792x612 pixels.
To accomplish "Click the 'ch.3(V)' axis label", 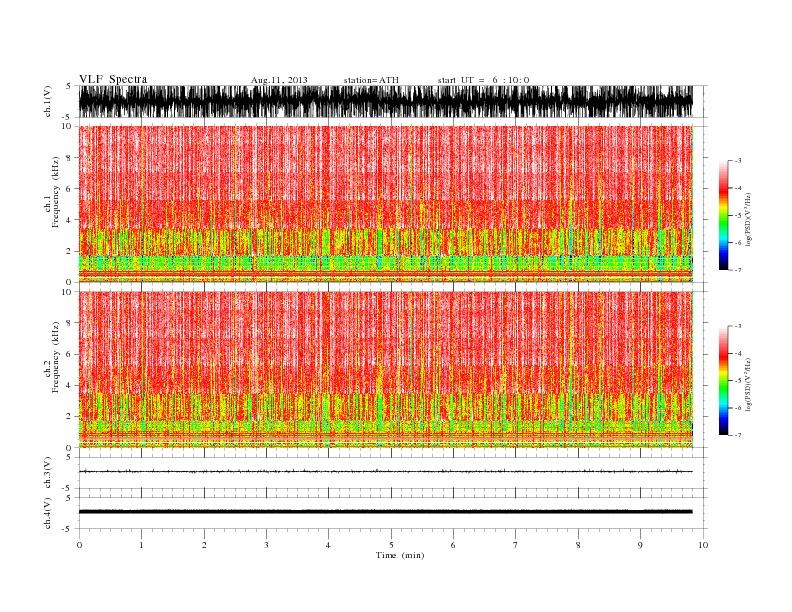I will [x=48, y=473].
